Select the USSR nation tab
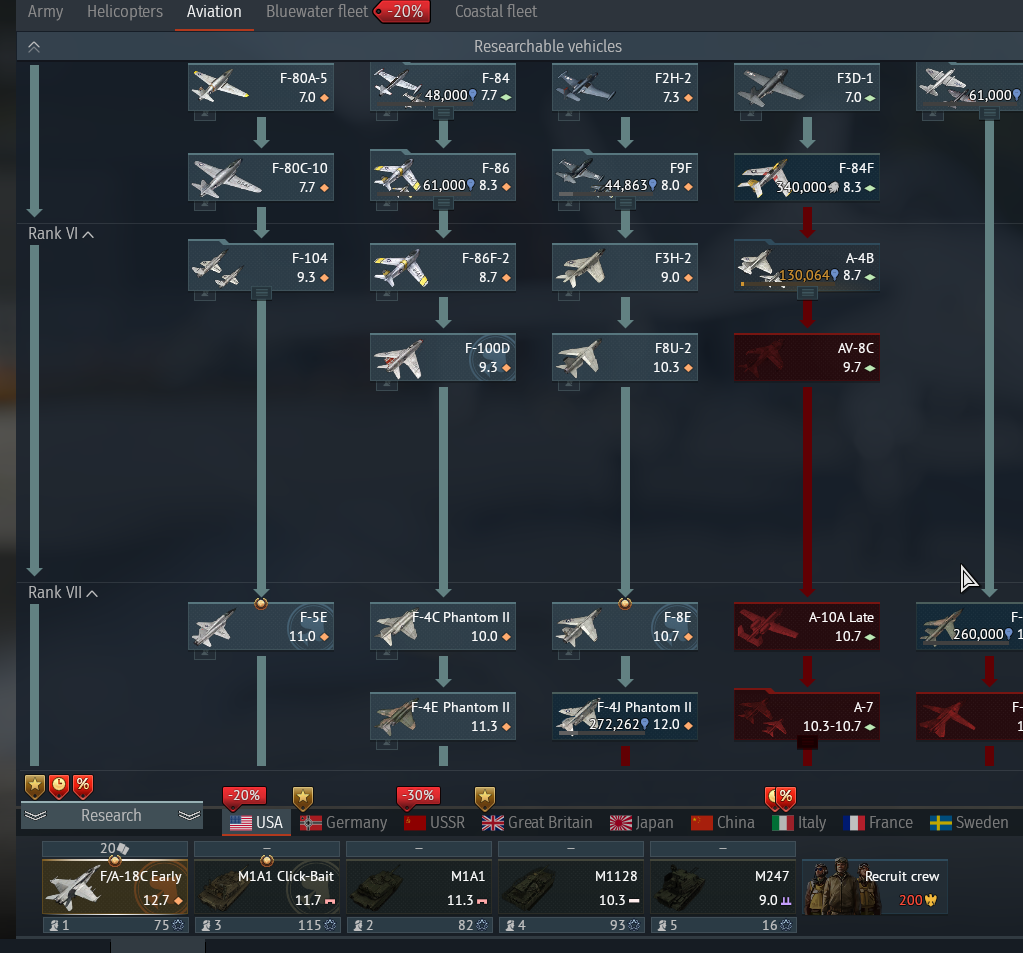 (x=435, y=823)
